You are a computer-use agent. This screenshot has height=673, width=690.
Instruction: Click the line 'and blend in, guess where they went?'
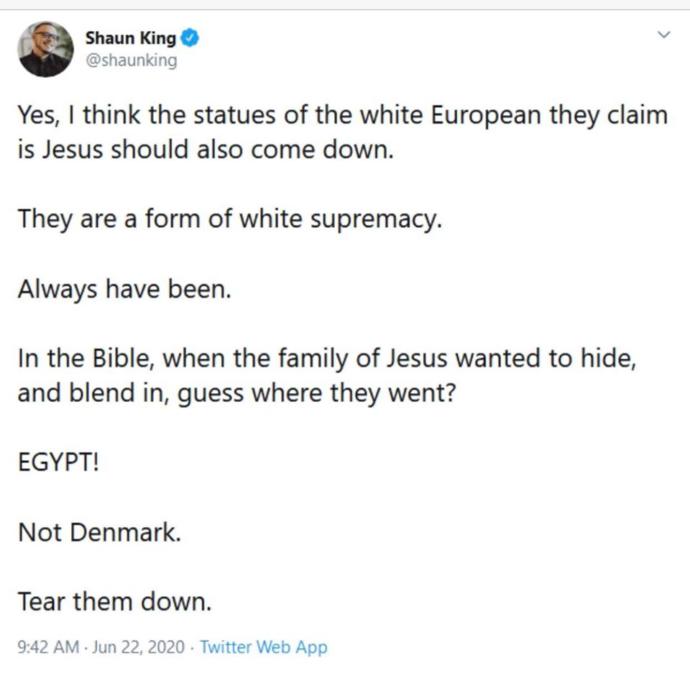pyautogui.click(x=237, y=393)
